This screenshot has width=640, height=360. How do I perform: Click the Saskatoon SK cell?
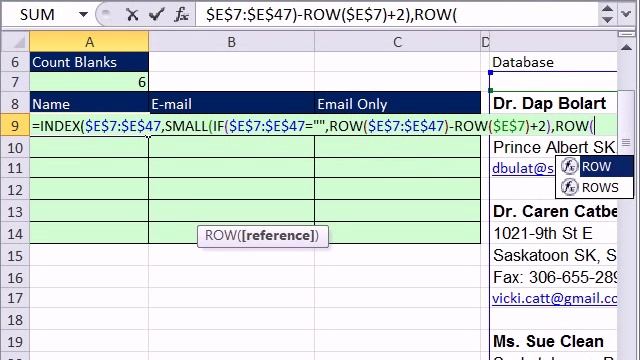553,255
